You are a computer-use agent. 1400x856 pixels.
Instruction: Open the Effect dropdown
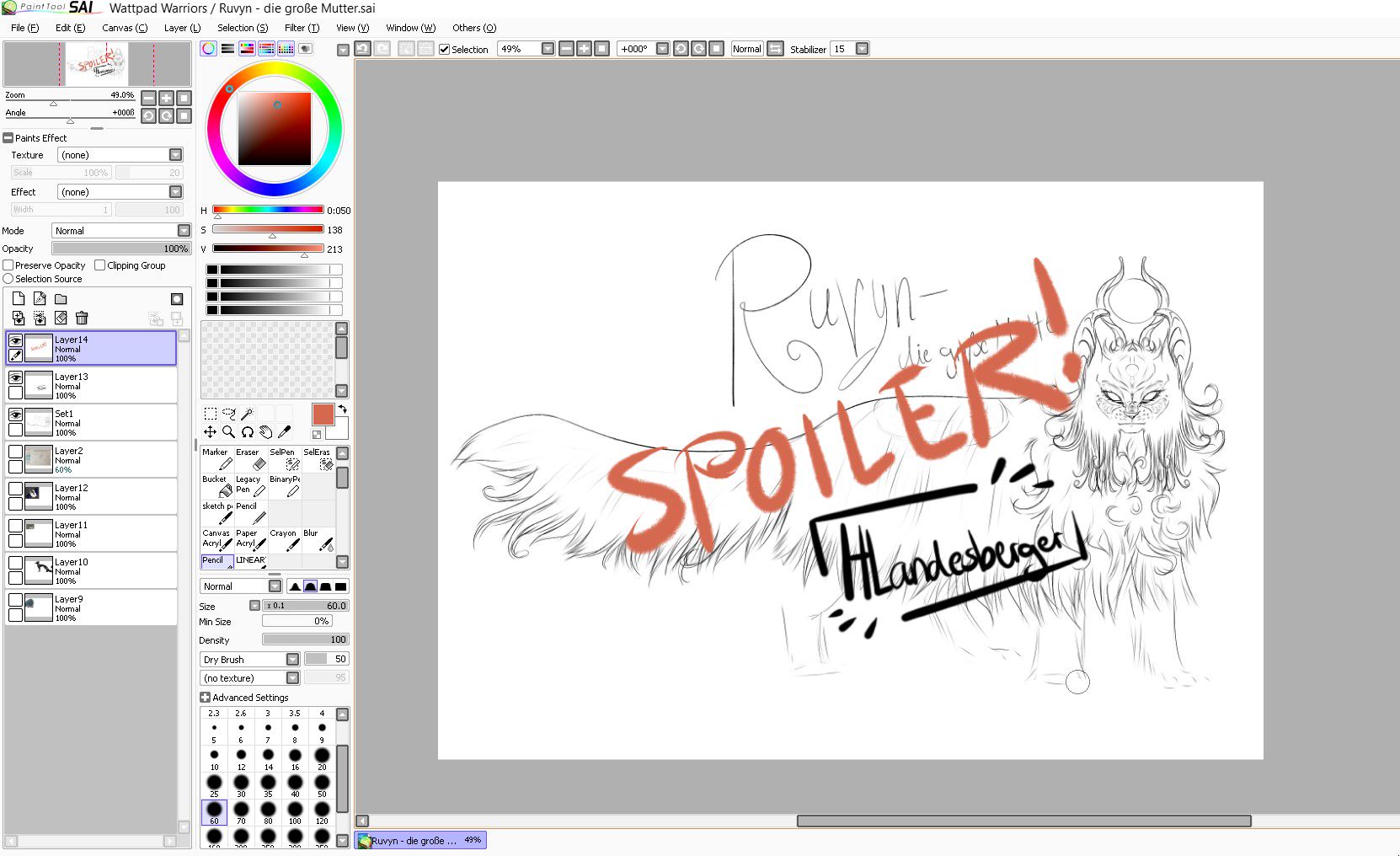tap(176, 192)
